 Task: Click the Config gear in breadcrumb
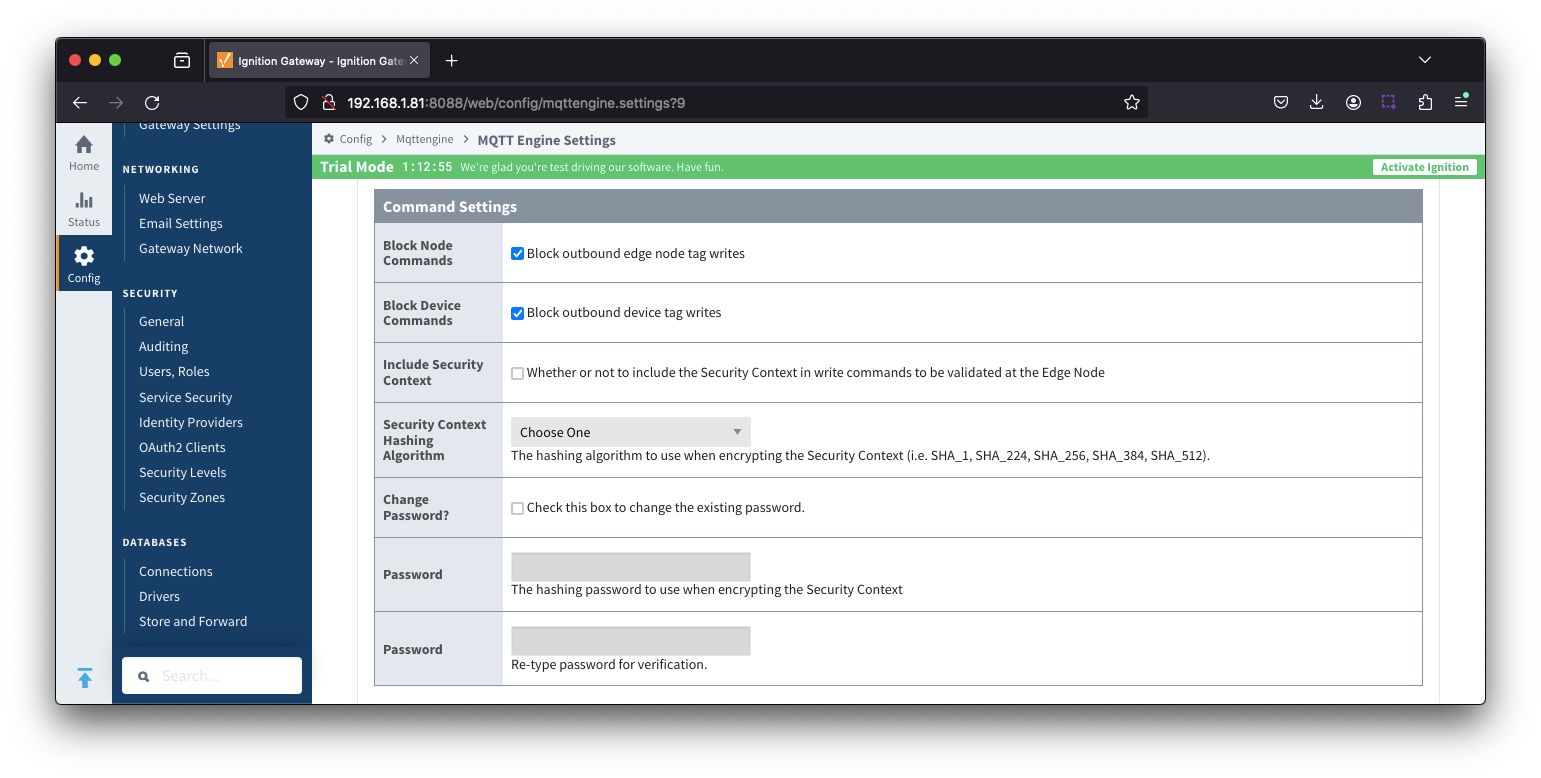pyautogui.click(x=329, y=139)
